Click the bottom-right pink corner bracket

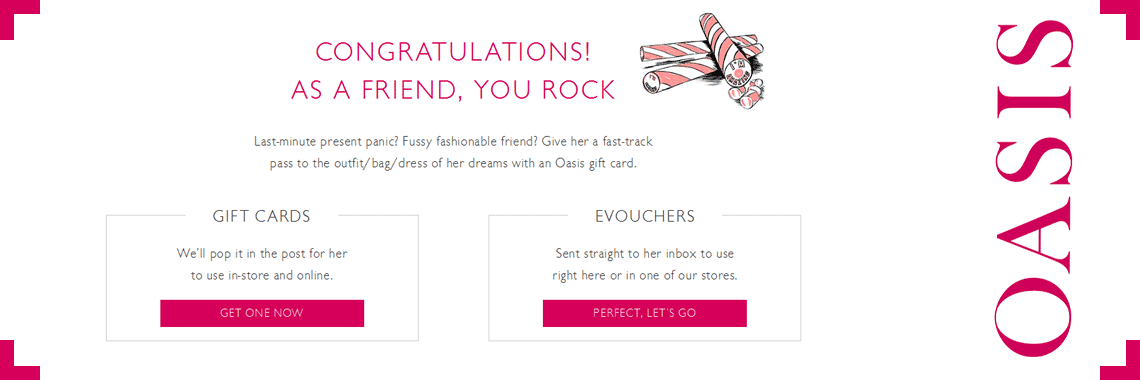[x=1120, y=360]
